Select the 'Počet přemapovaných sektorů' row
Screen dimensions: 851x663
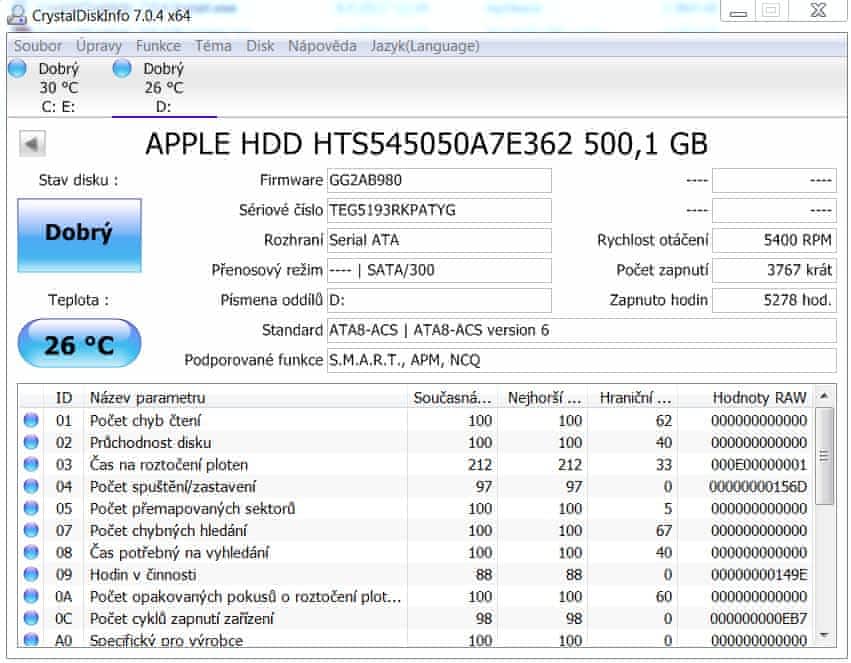point(416,508)
